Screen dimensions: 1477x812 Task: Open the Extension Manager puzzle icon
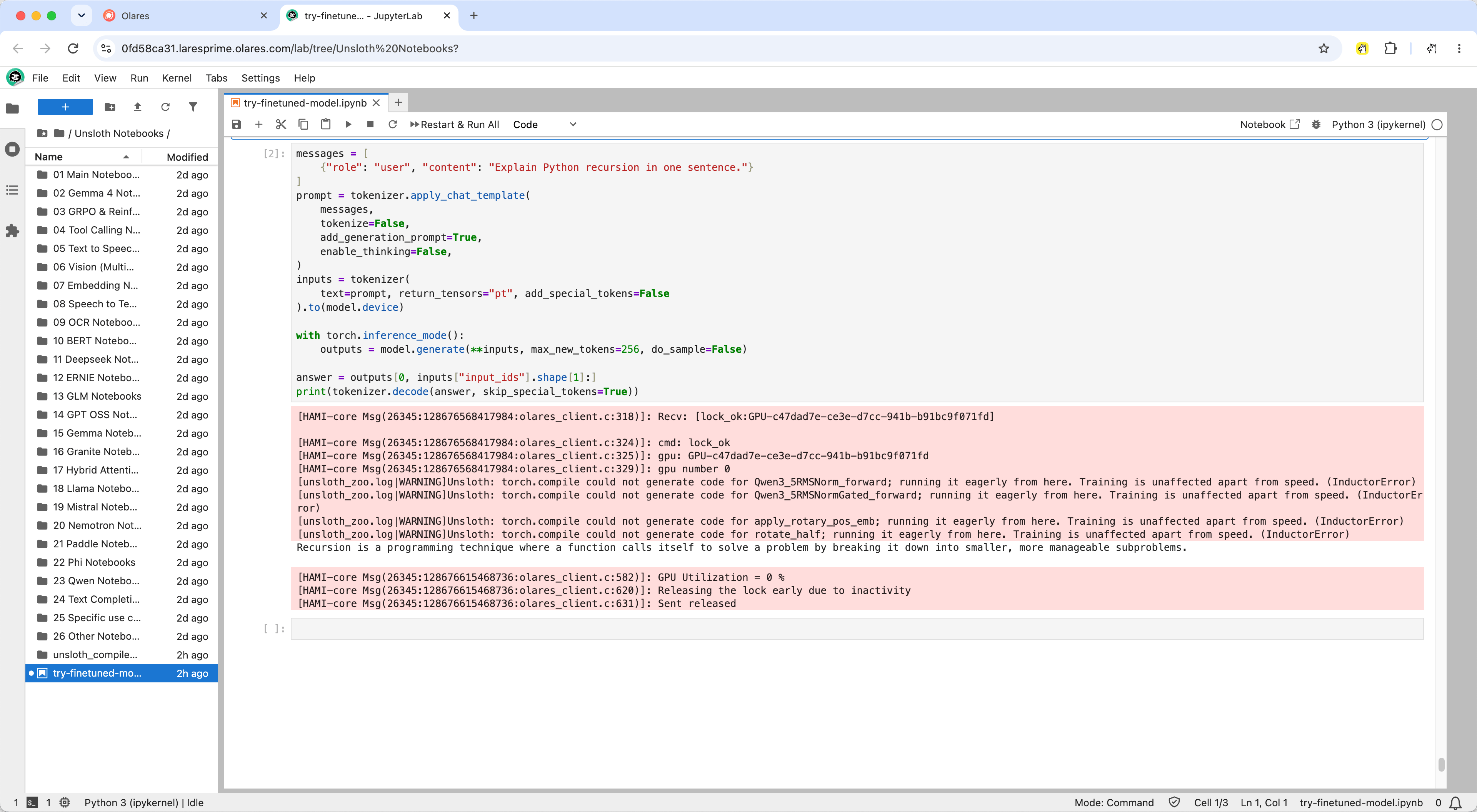(13, 231)
